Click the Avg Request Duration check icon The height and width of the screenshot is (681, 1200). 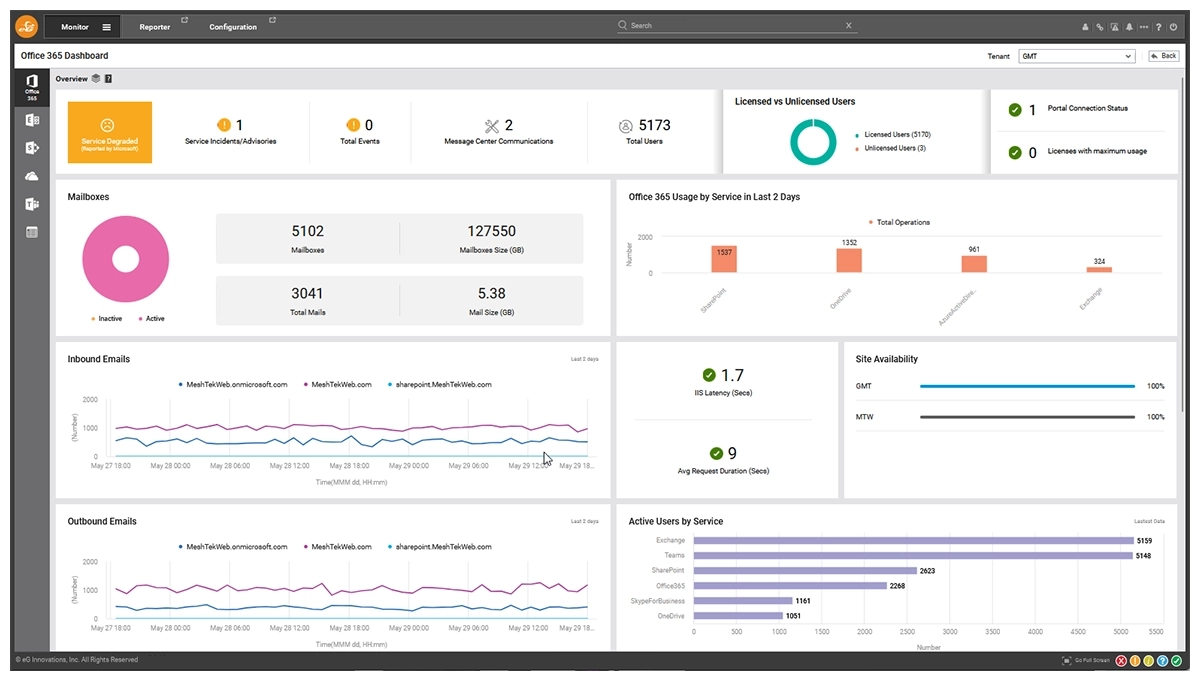pos(716,453)
